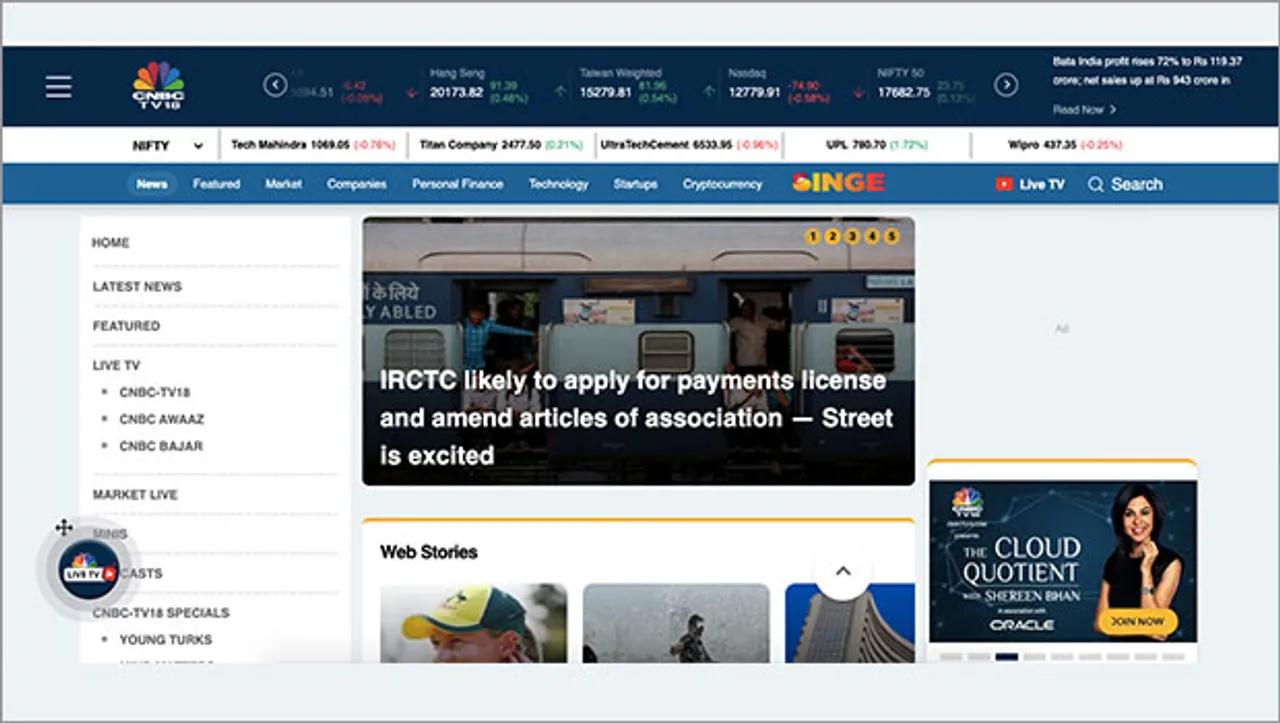The height and width of the screenshot is (723, 1280).
Task: Open Read Now link chevron
Action: [1113, 110]
